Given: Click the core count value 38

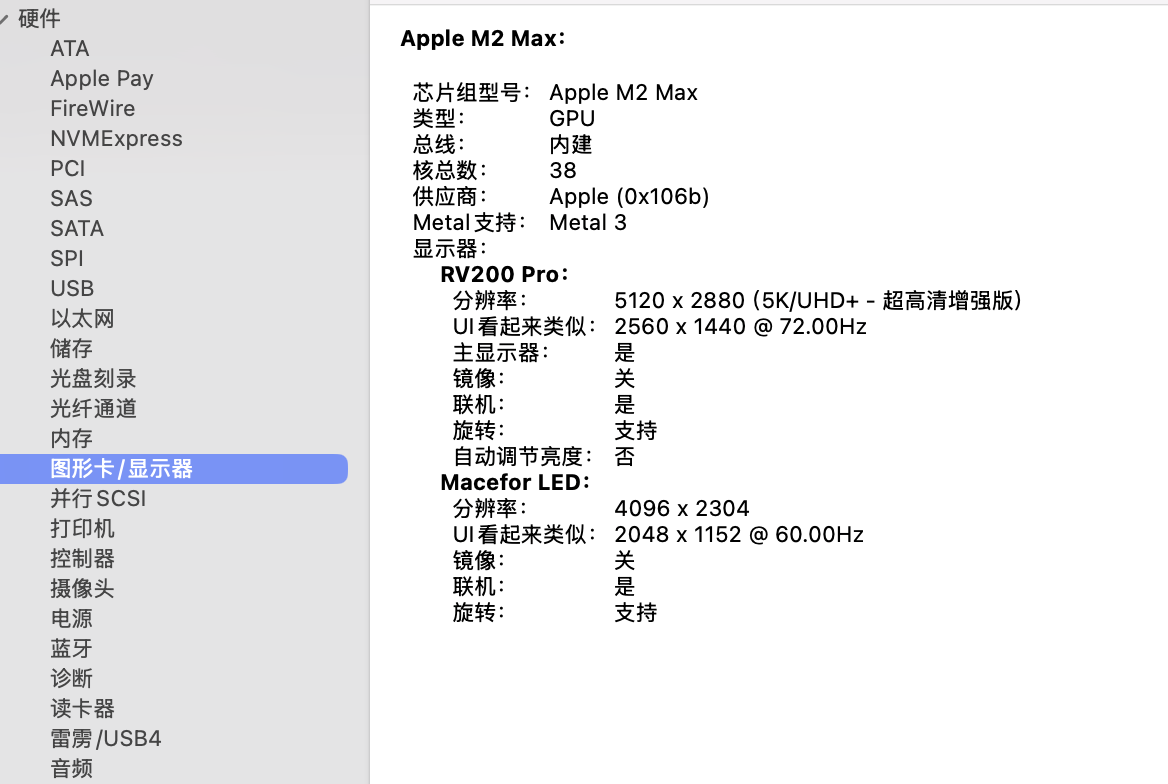Looking at the screenshot, I should point(563,171).
